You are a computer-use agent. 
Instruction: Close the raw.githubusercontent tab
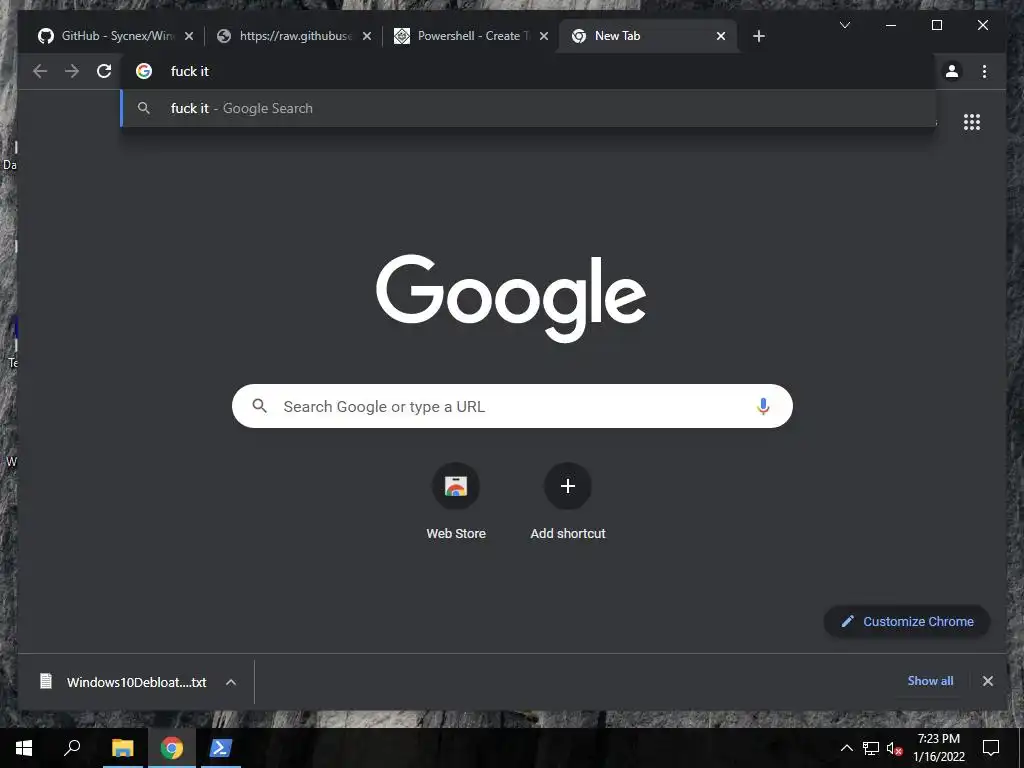(x=367, y=36)
